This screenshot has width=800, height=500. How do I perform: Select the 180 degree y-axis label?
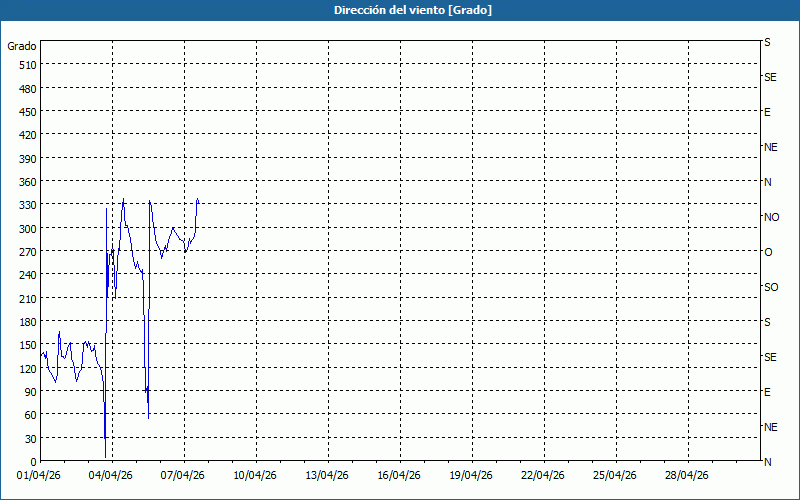tap(26, 322)
